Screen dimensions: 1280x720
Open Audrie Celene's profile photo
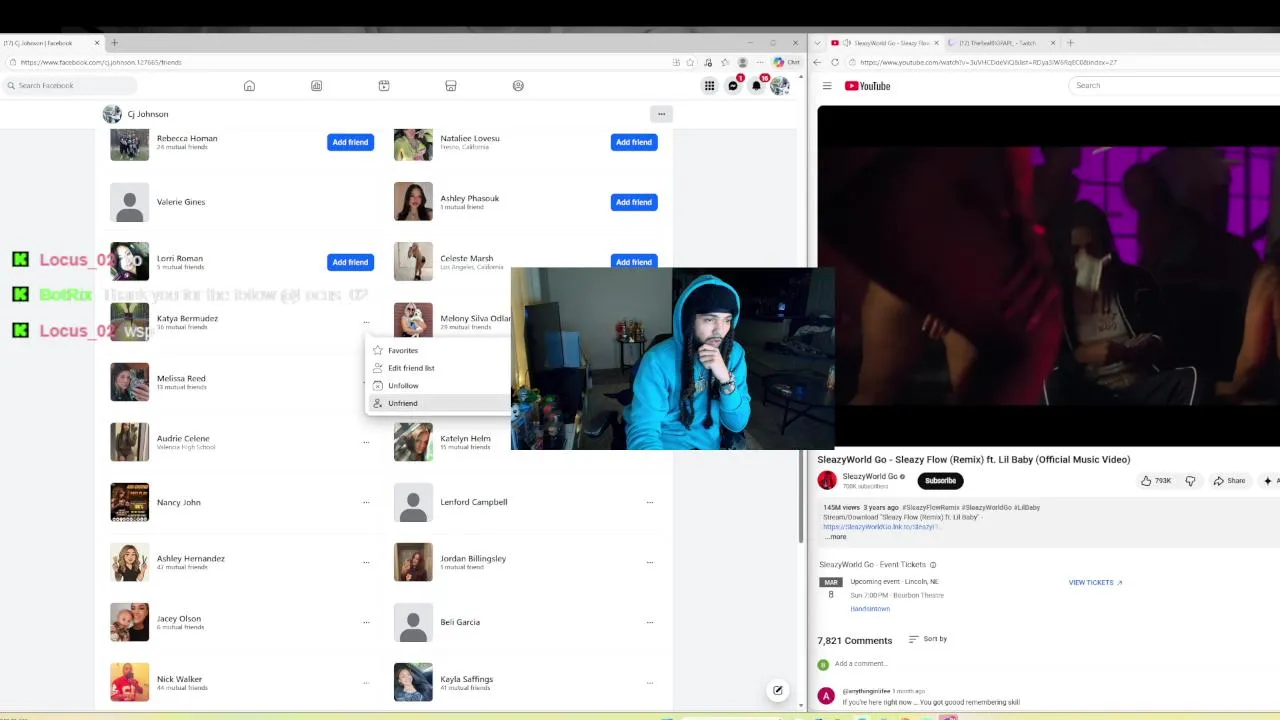(x=129, y=442)
